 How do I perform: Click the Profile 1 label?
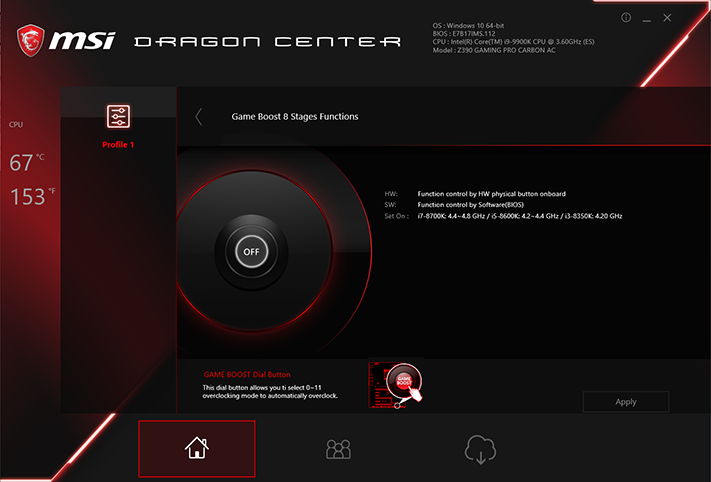click(118, 145)
